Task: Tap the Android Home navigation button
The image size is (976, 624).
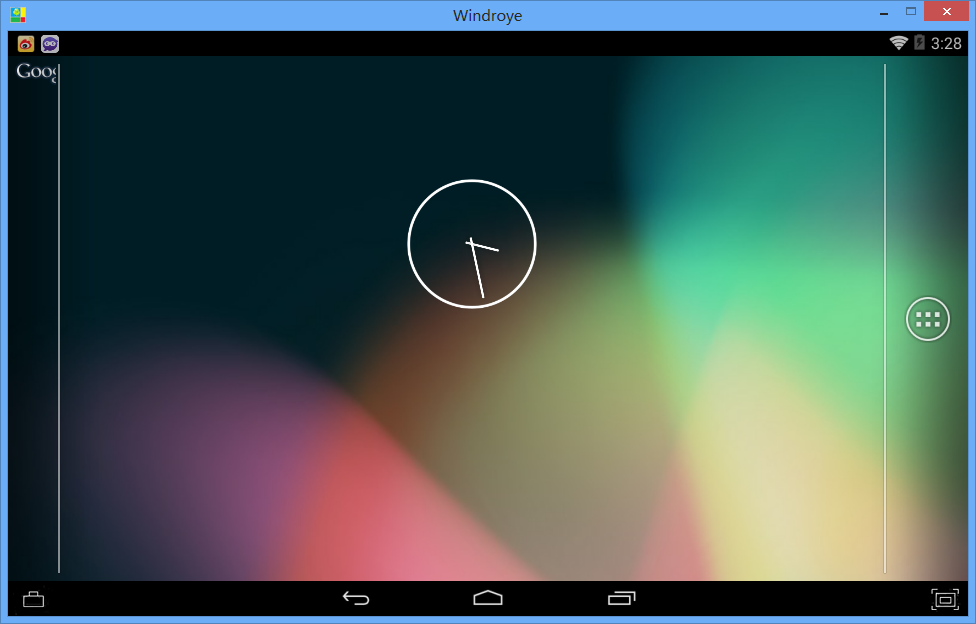Action: pyautogui.click(x=487, y=598)
